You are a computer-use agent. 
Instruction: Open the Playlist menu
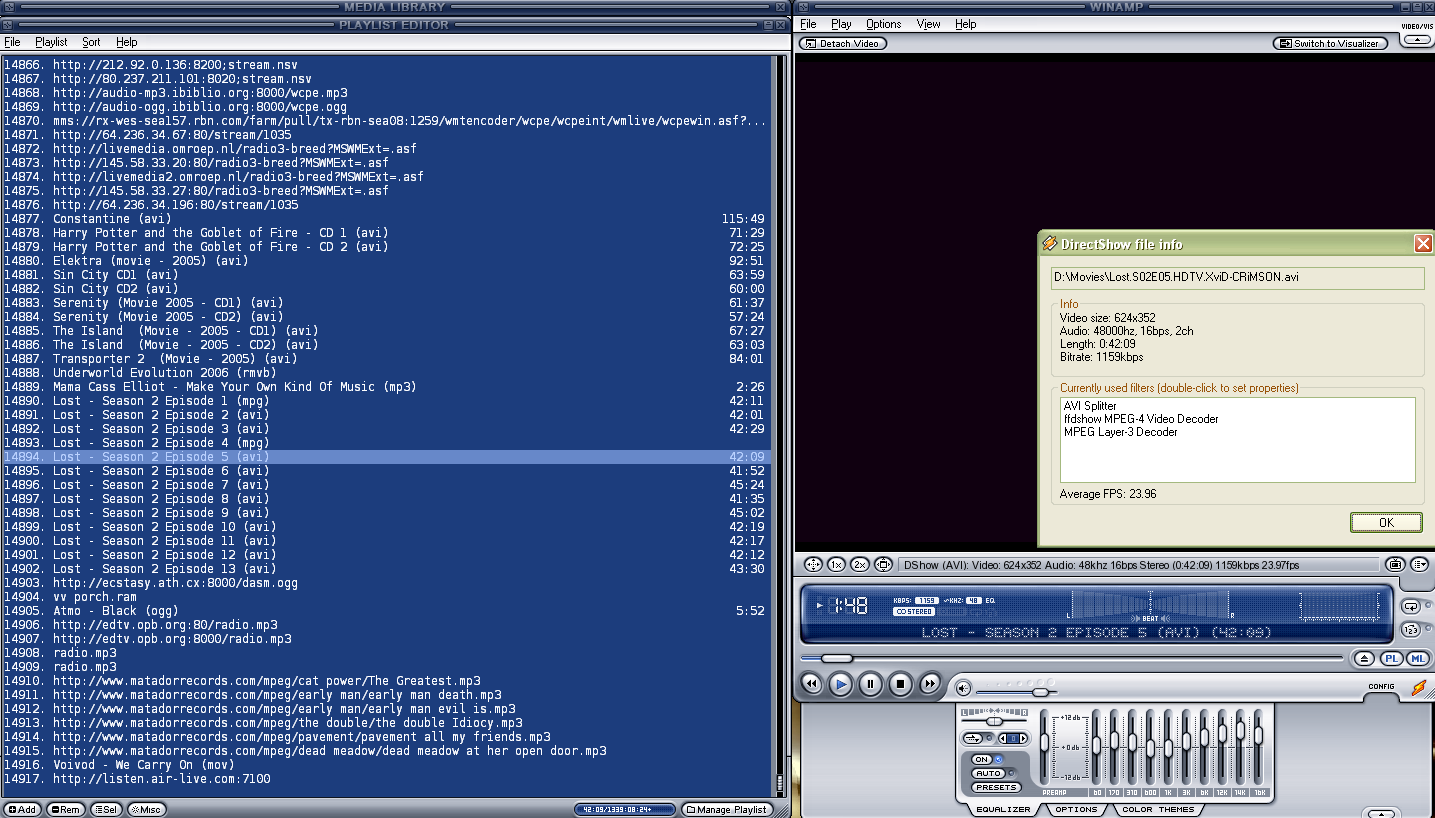51,42
